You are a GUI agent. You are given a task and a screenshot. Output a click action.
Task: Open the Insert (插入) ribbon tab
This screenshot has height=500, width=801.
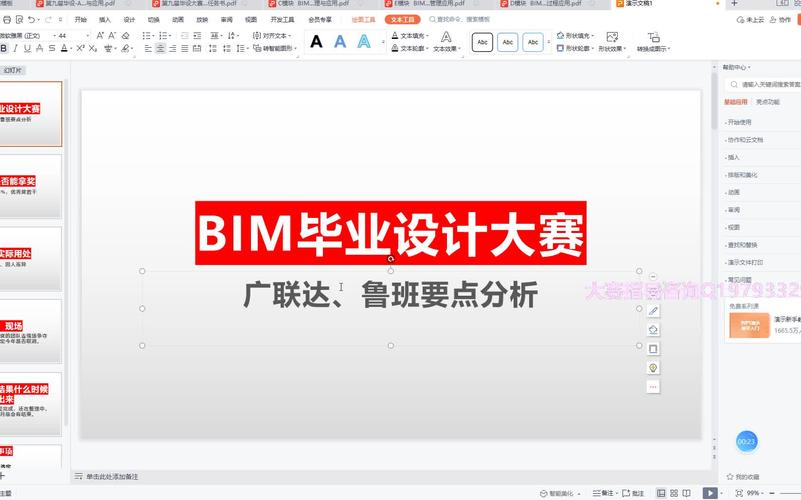coord(105,20)
